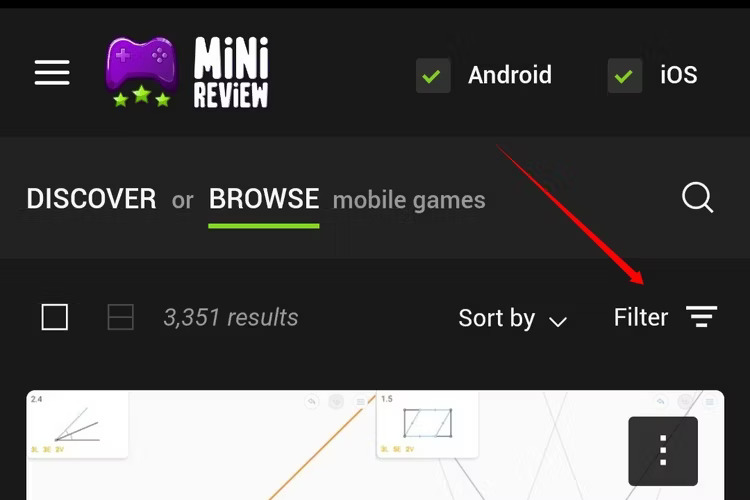
Task: Open the hamburger navigation menu
Action: 52,72
